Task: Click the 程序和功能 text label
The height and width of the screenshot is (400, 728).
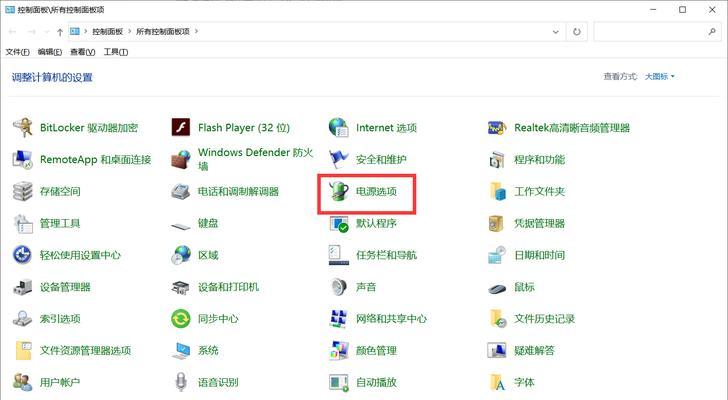Action: click(x=539, y=160)
